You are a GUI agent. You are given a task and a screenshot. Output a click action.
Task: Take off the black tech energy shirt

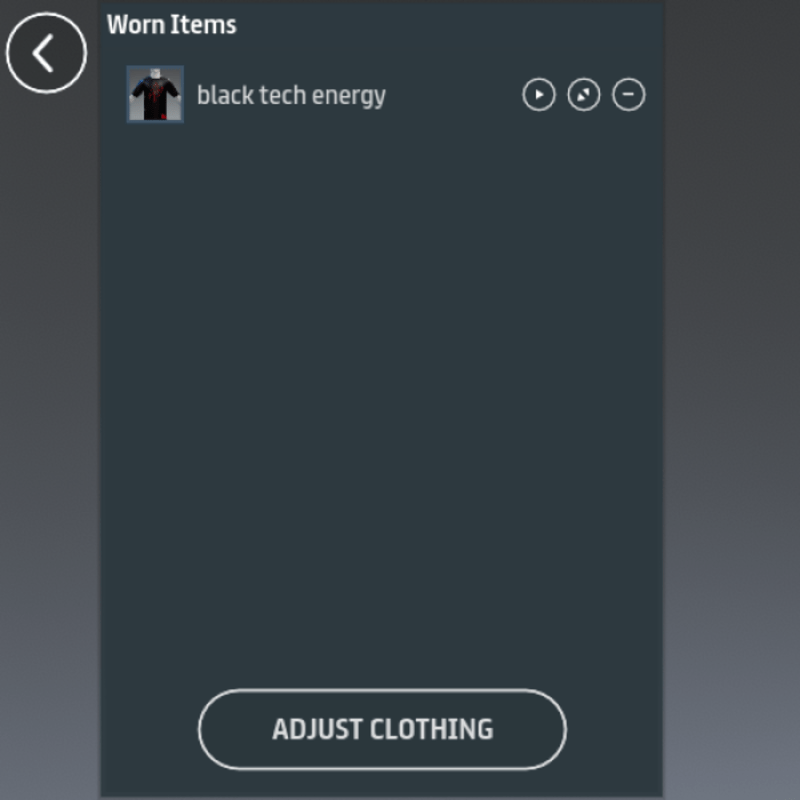(x=629, y=94)
